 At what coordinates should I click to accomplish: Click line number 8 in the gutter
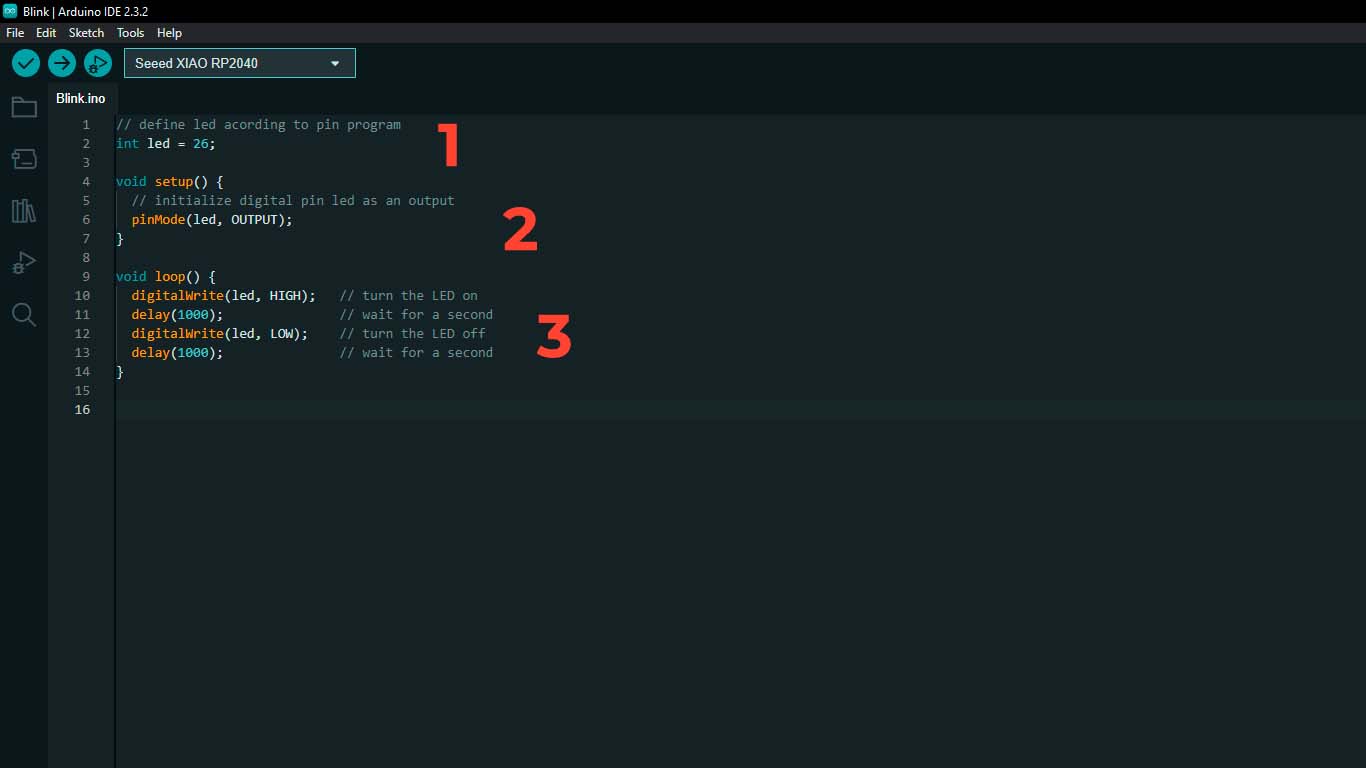86,257
